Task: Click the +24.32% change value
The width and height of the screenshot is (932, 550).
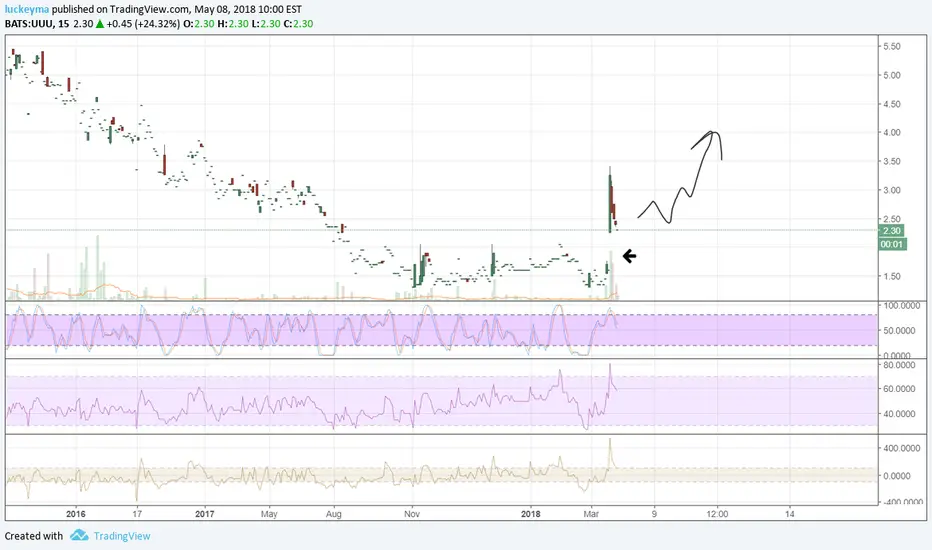Action: [157, 24]
